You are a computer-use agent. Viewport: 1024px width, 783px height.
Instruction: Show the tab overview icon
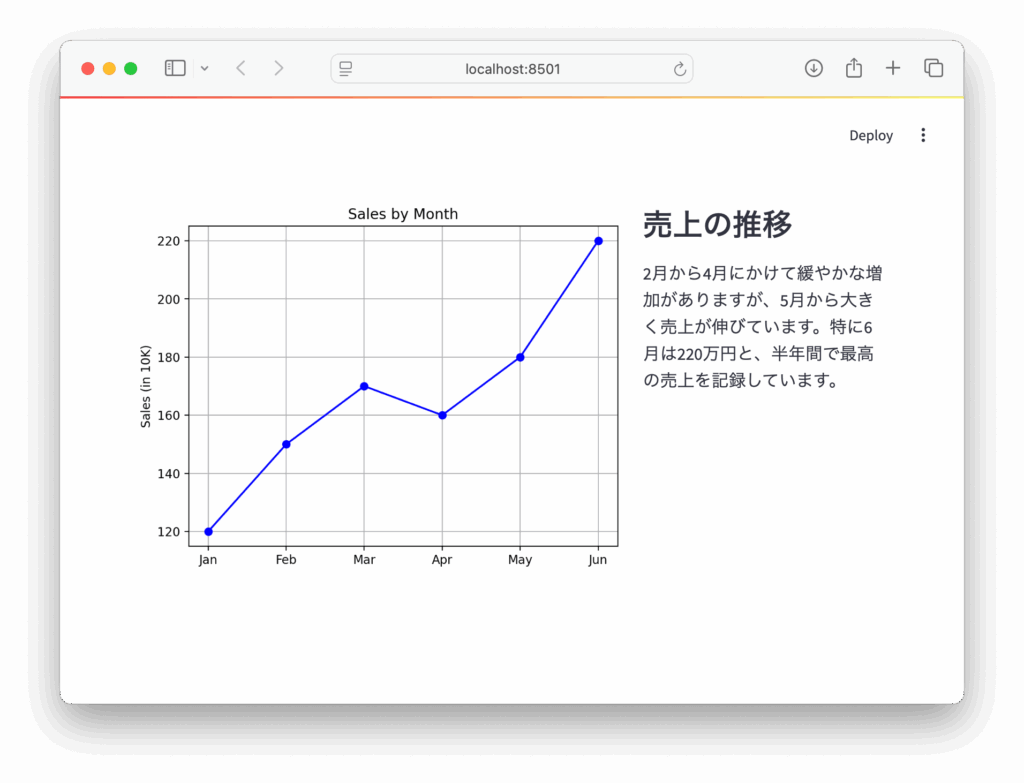tap(933, 68)
